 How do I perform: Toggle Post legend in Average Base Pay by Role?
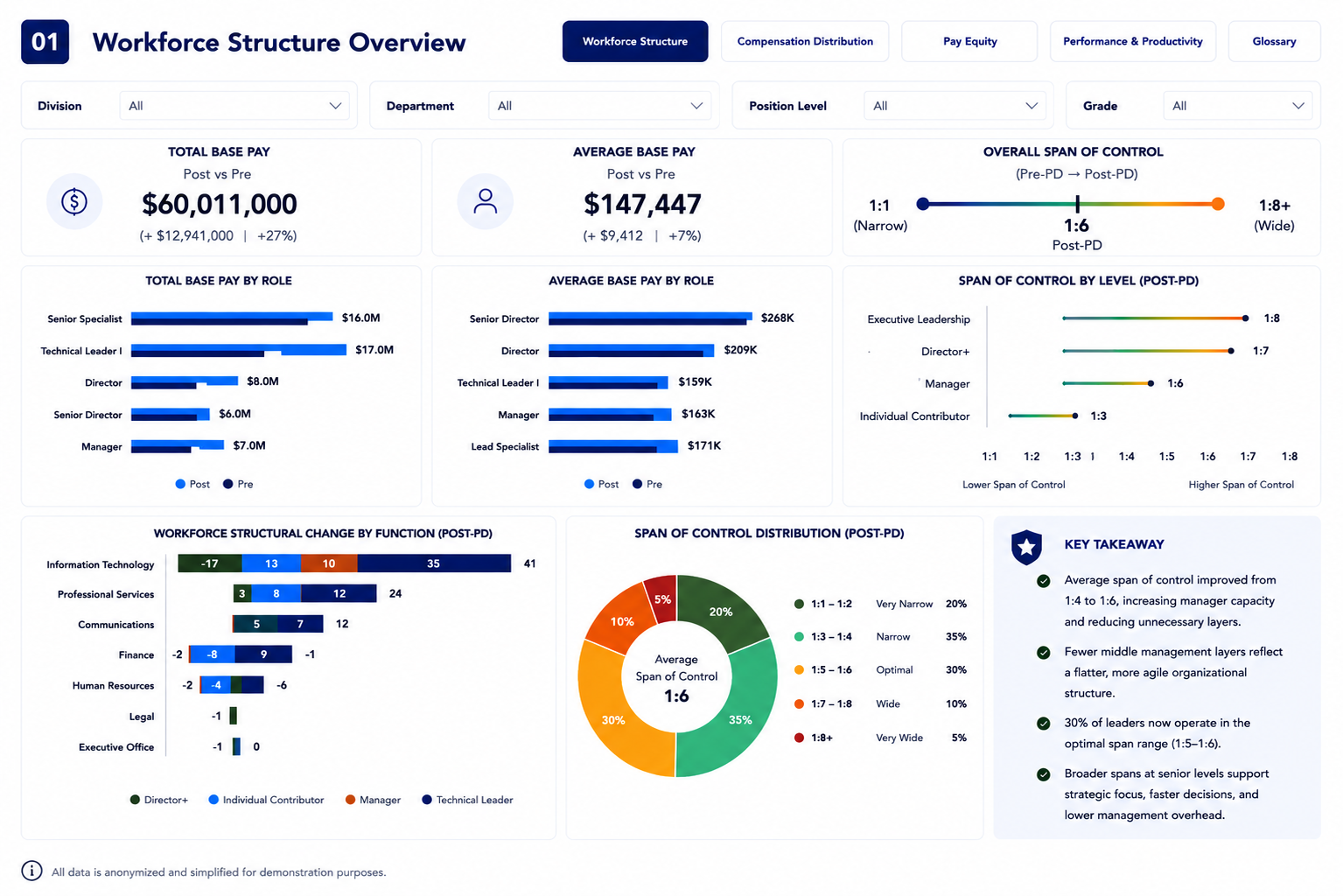pyautogui.click(x=601, y=484)
